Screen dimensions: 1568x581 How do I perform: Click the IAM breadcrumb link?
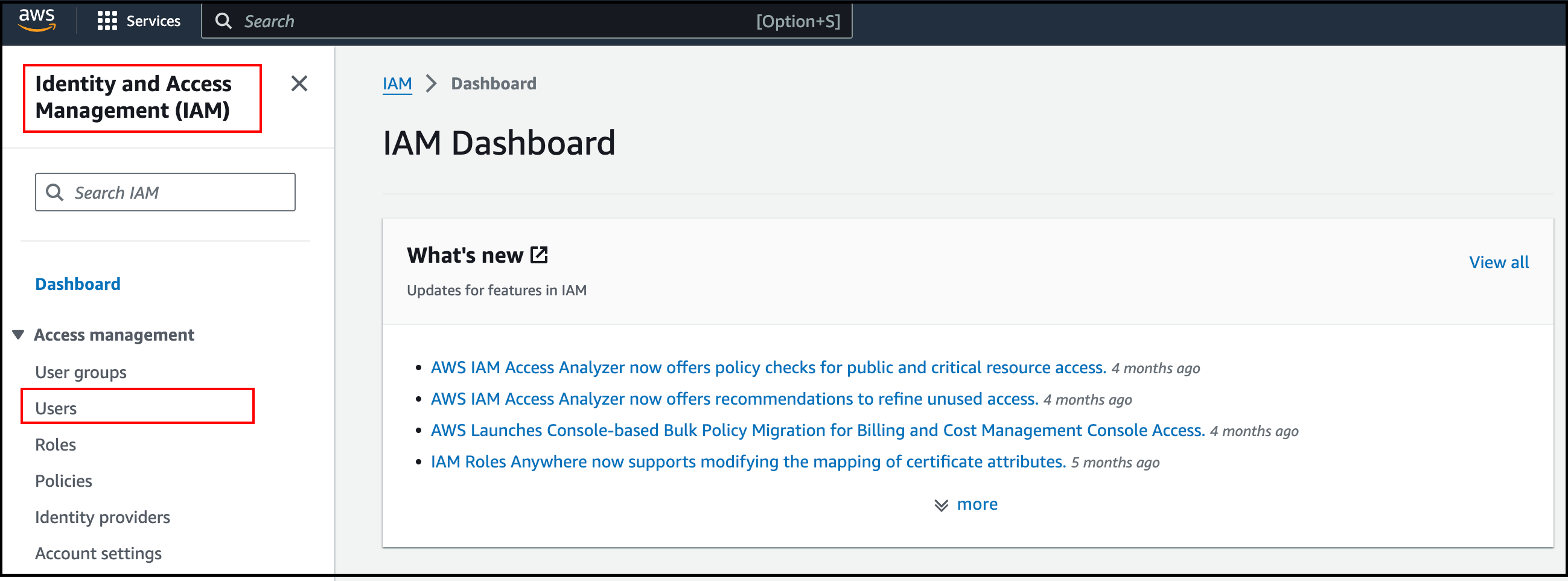398,83
